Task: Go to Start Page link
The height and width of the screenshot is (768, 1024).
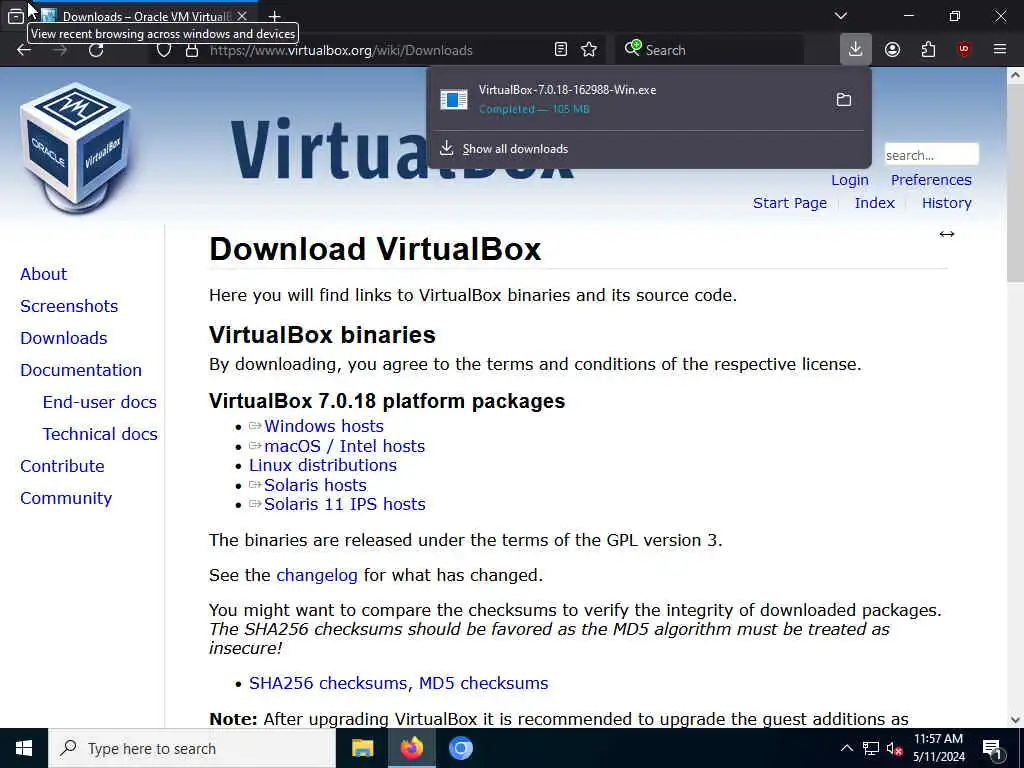Action: pyautogui.click(x=790, y=203)
